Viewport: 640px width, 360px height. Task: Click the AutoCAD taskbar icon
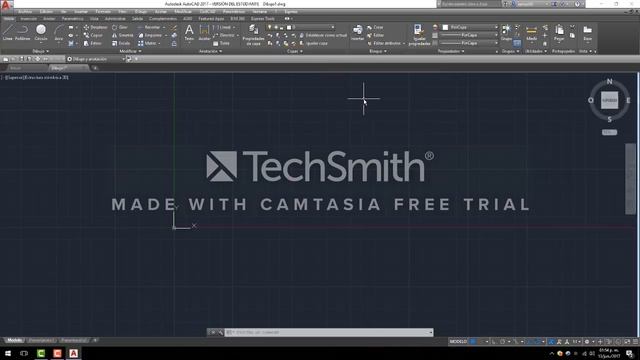pyautogui.click(x=73, y=353)
